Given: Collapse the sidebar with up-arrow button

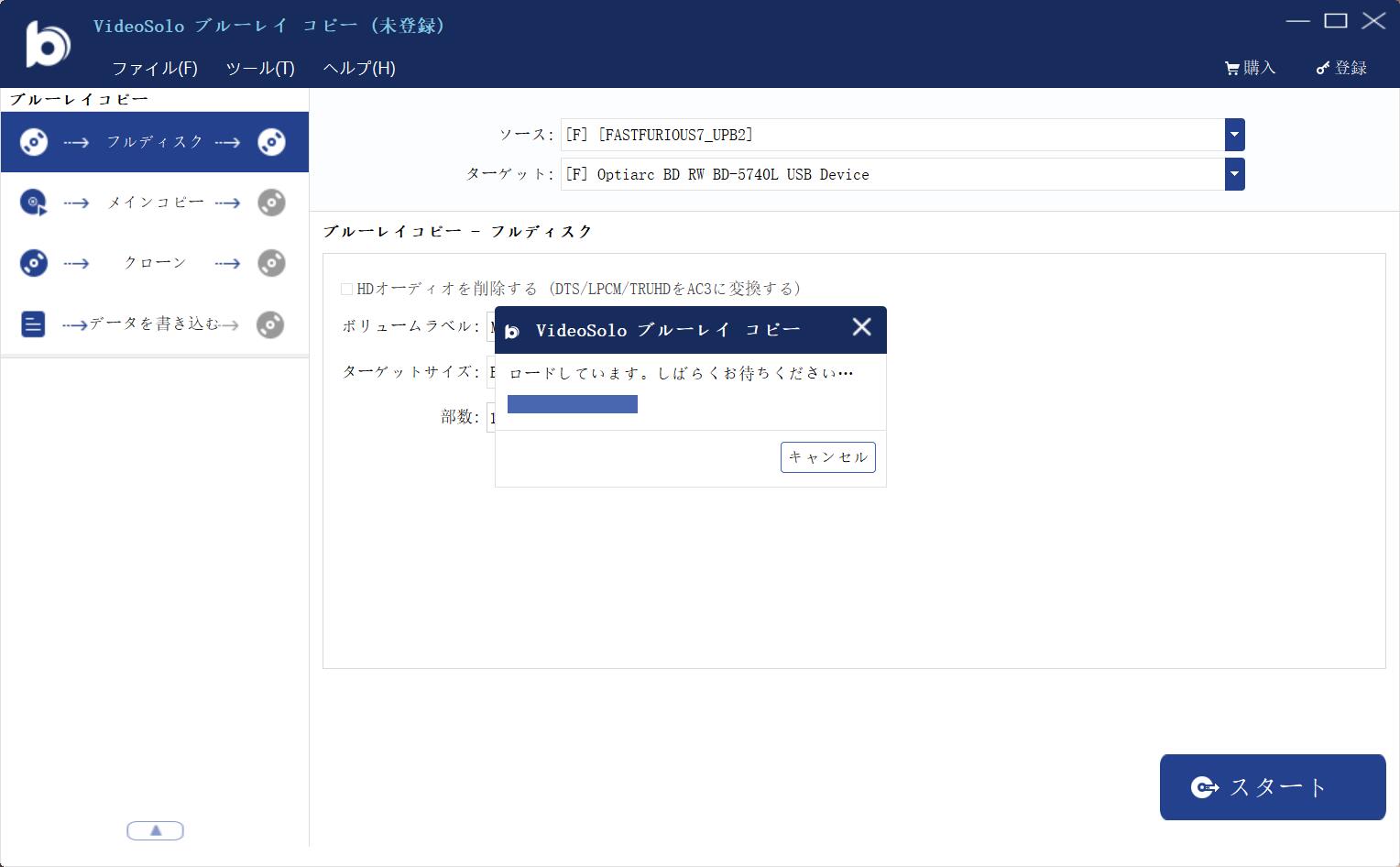Looking at the screenshot, I should pyautogui.click(x=155, y=830).
